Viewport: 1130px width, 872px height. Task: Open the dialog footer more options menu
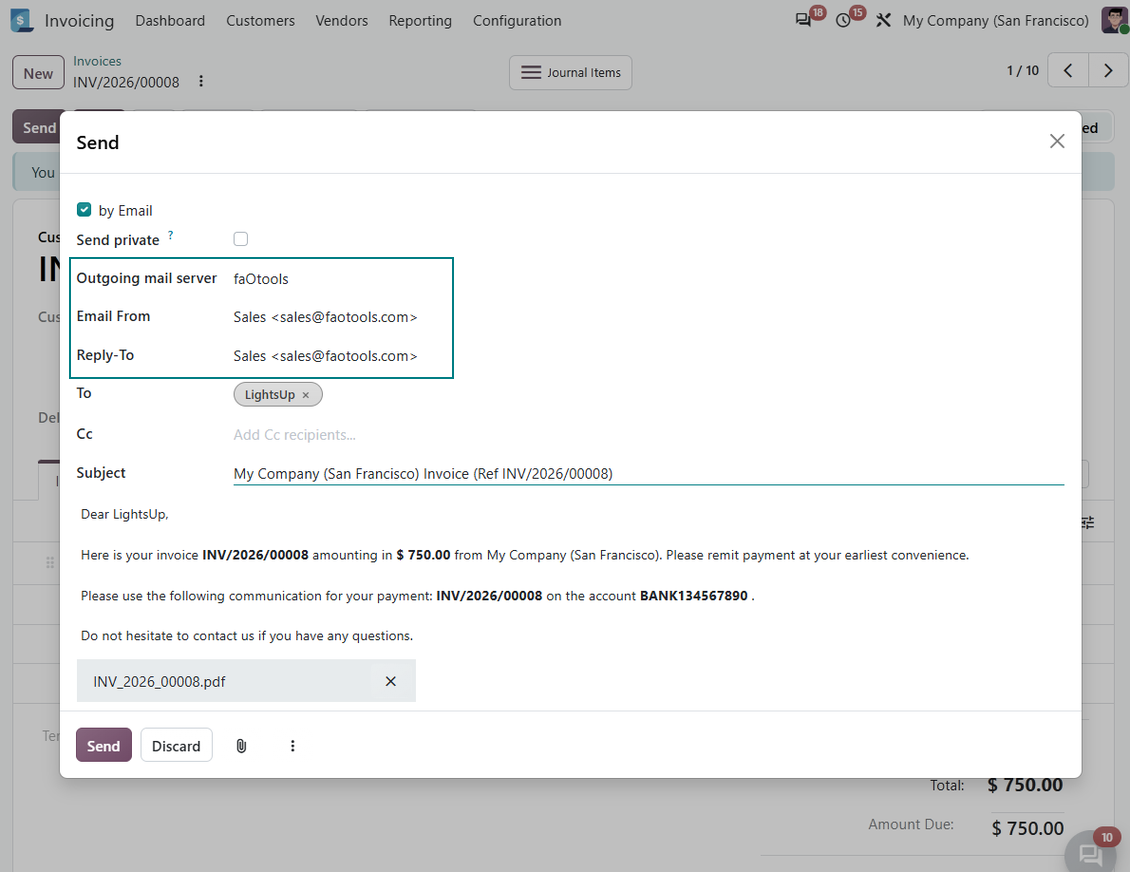point(293,746)
